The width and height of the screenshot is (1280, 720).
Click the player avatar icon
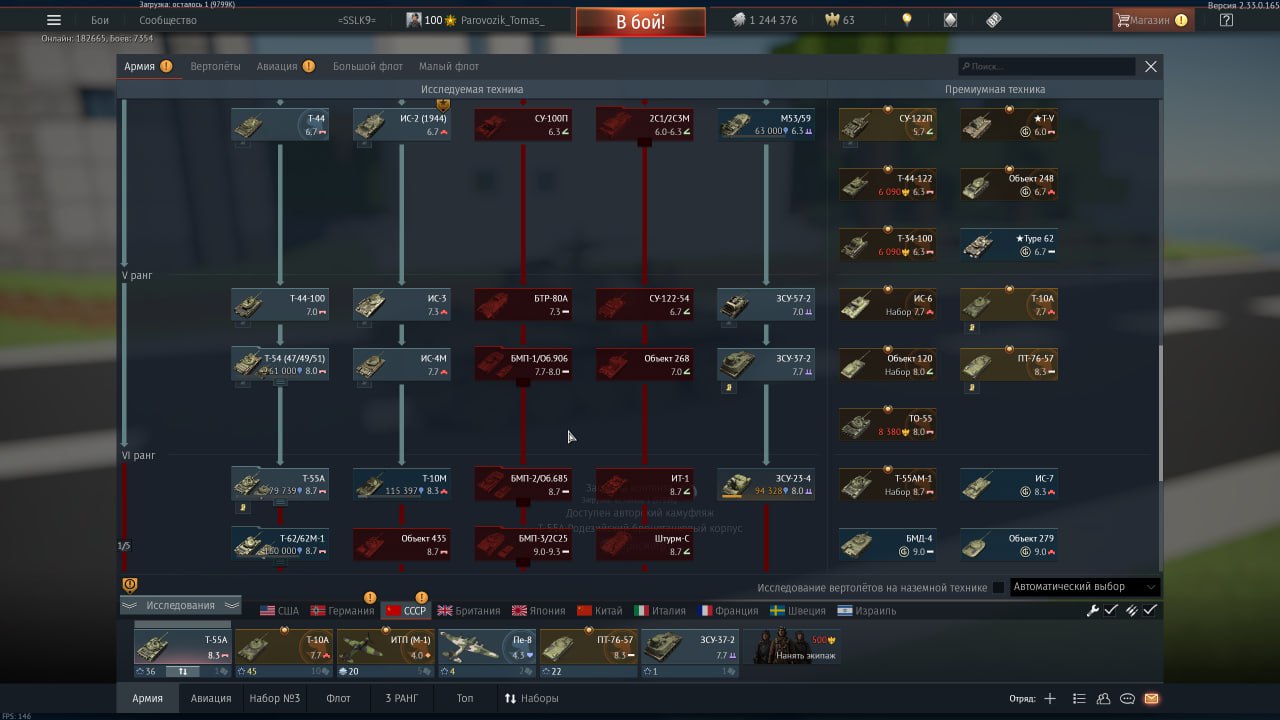(x=413, y=20)
